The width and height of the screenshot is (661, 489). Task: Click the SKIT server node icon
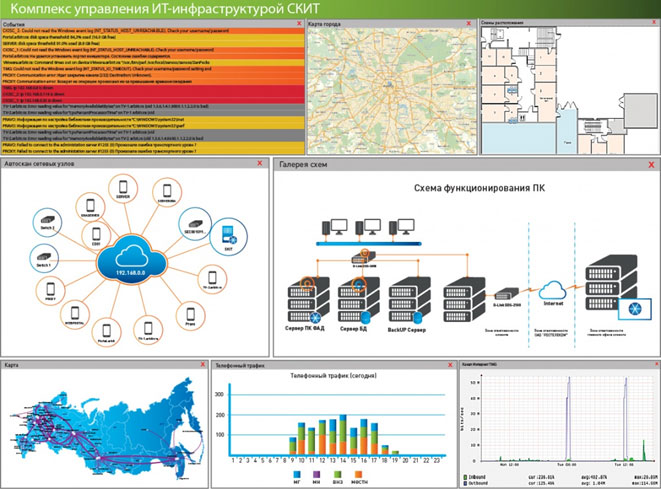tap(225, 236)
